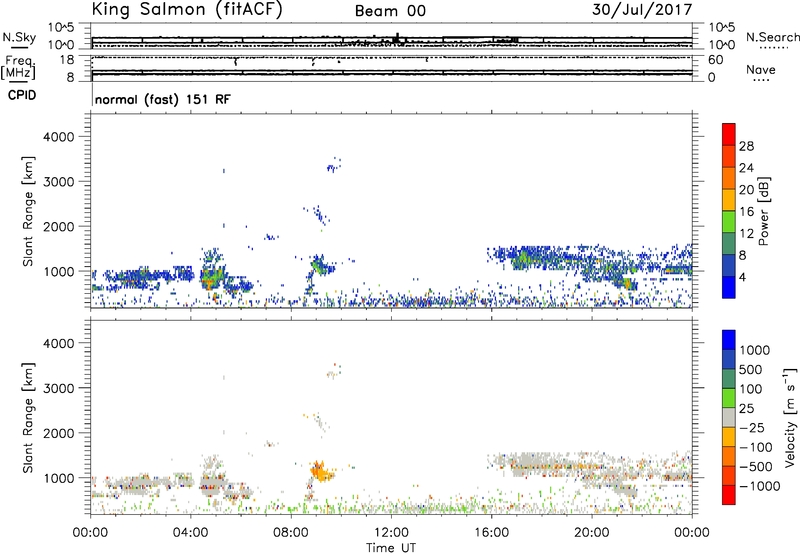This screenshot has width=800, height=554.
Task: Click the light green 12-16 dB Power segment
Action: pyautogui.click(x=729, y=221)
